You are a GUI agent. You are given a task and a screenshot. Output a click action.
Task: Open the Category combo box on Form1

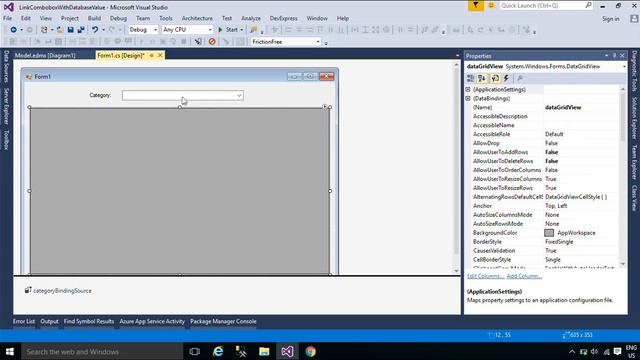239,96
